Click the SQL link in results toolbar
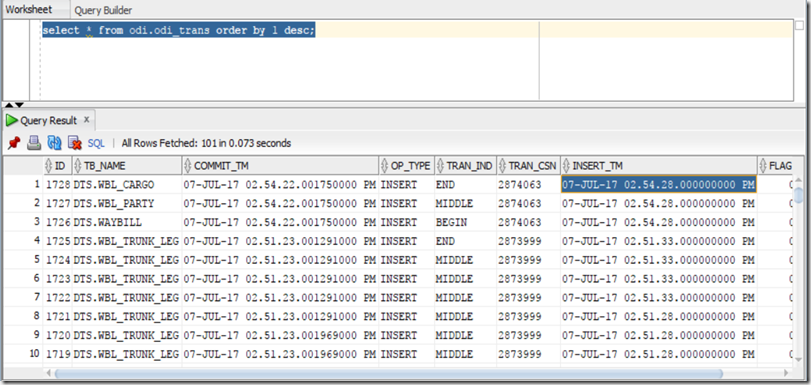This screenshot has height=385, width=811. [x=96, y=143]
